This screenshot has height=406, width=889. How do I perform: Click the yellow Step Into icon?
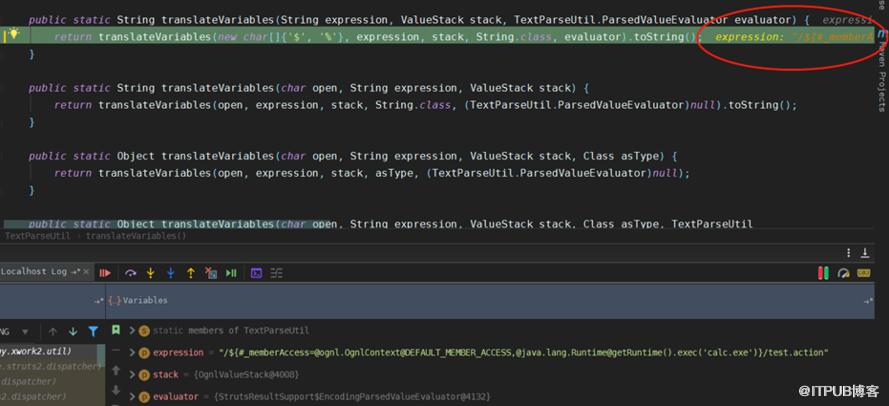click(150, 273)
